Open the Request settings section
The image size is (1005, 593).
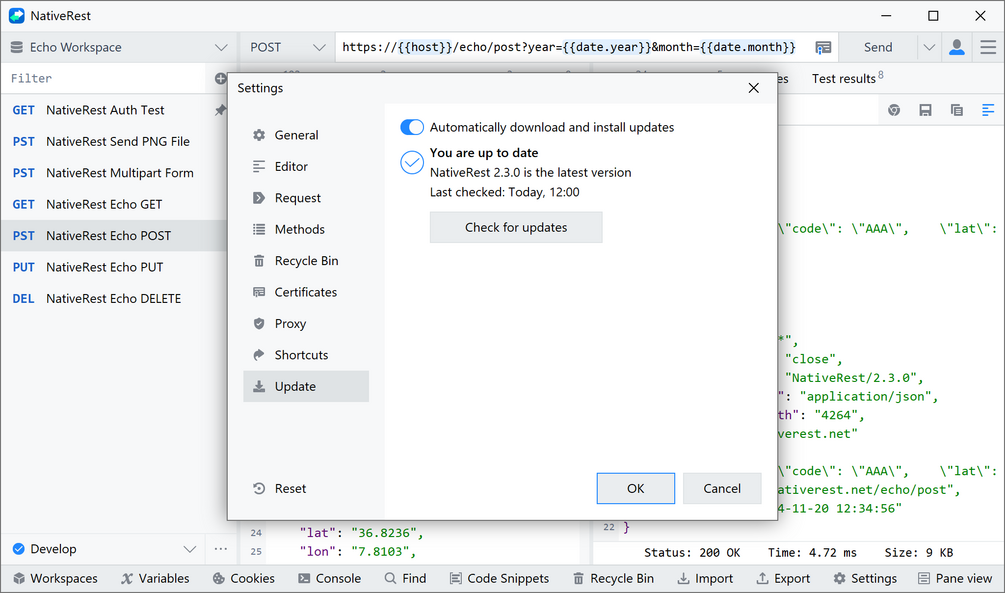point(306,198)
